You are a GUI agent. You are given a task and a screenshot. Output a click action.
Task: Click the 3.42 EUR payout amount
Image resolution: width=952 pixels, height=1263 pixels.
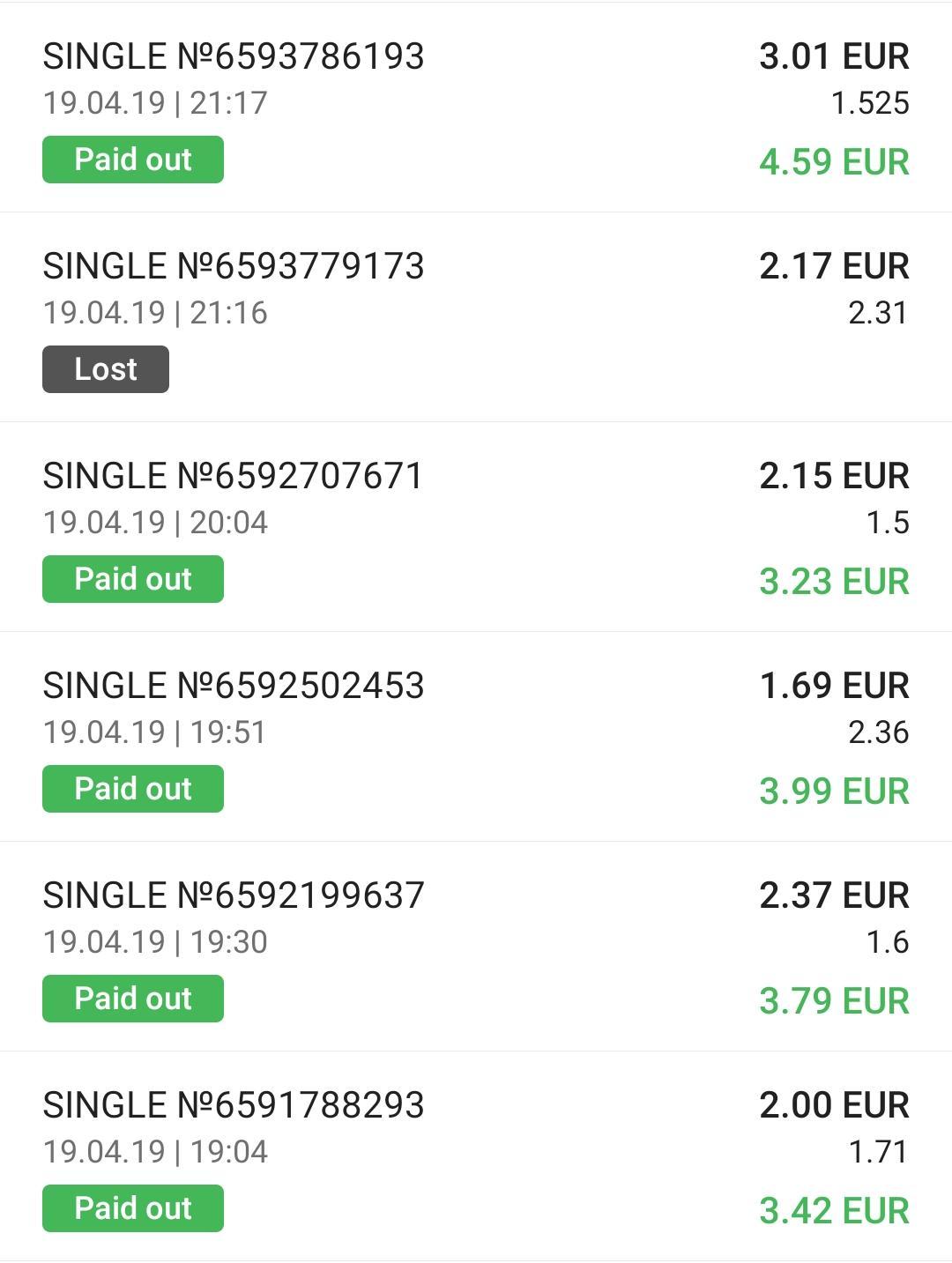click(x=834, y=1211)
